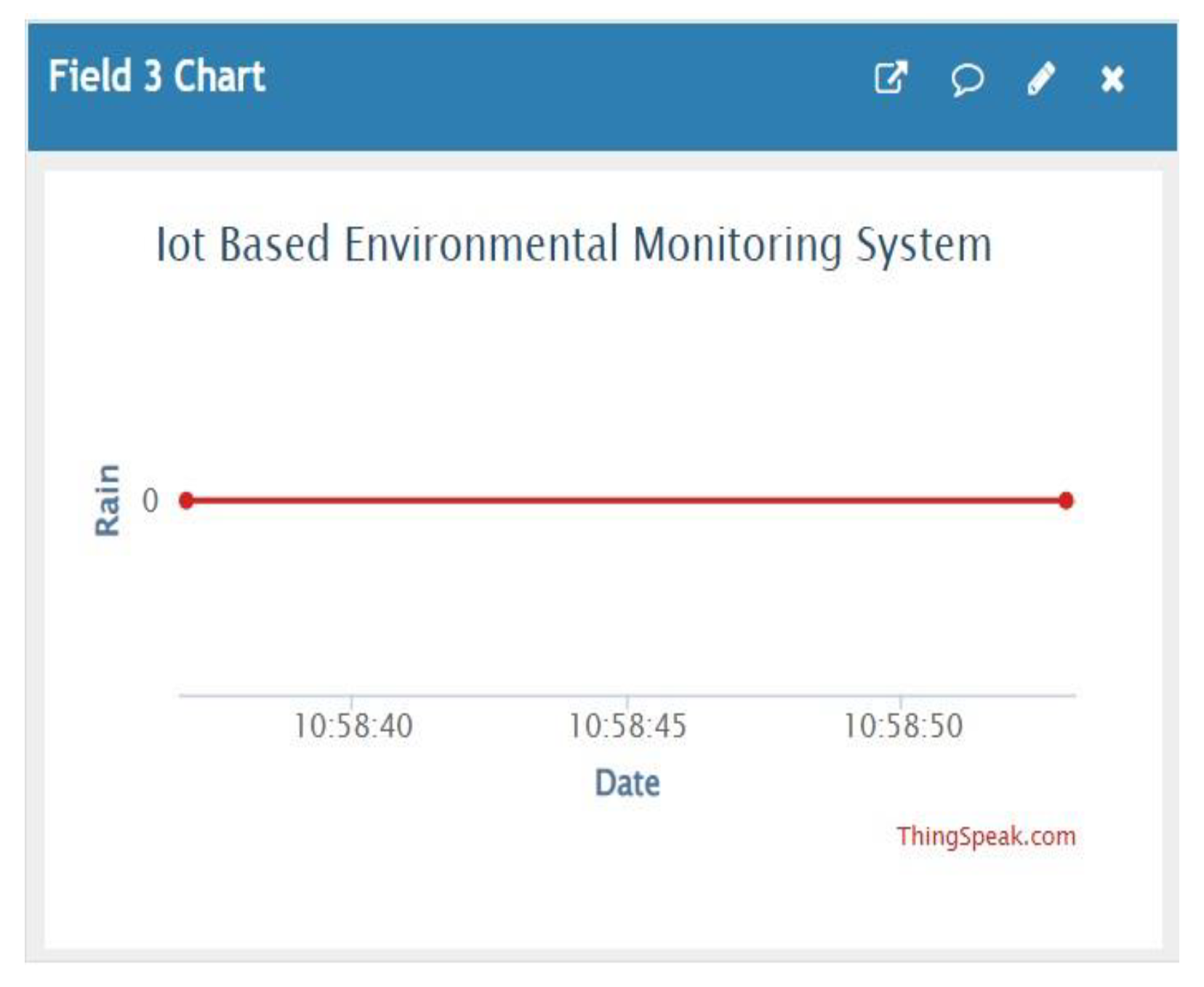Click the Field 3 Chart header title
This screenshot has height=987, width=1204.
(x=156, y=76)
